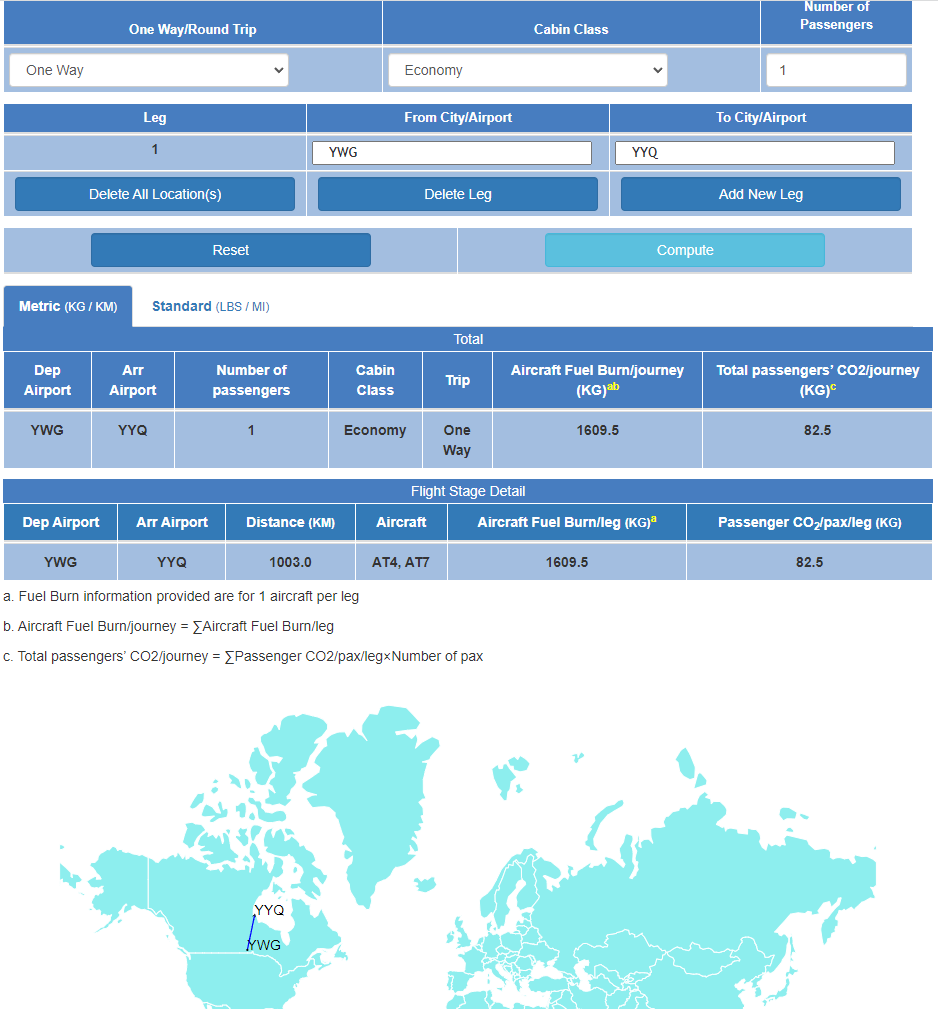Add a new leg to the trip

tap(760, 194)
